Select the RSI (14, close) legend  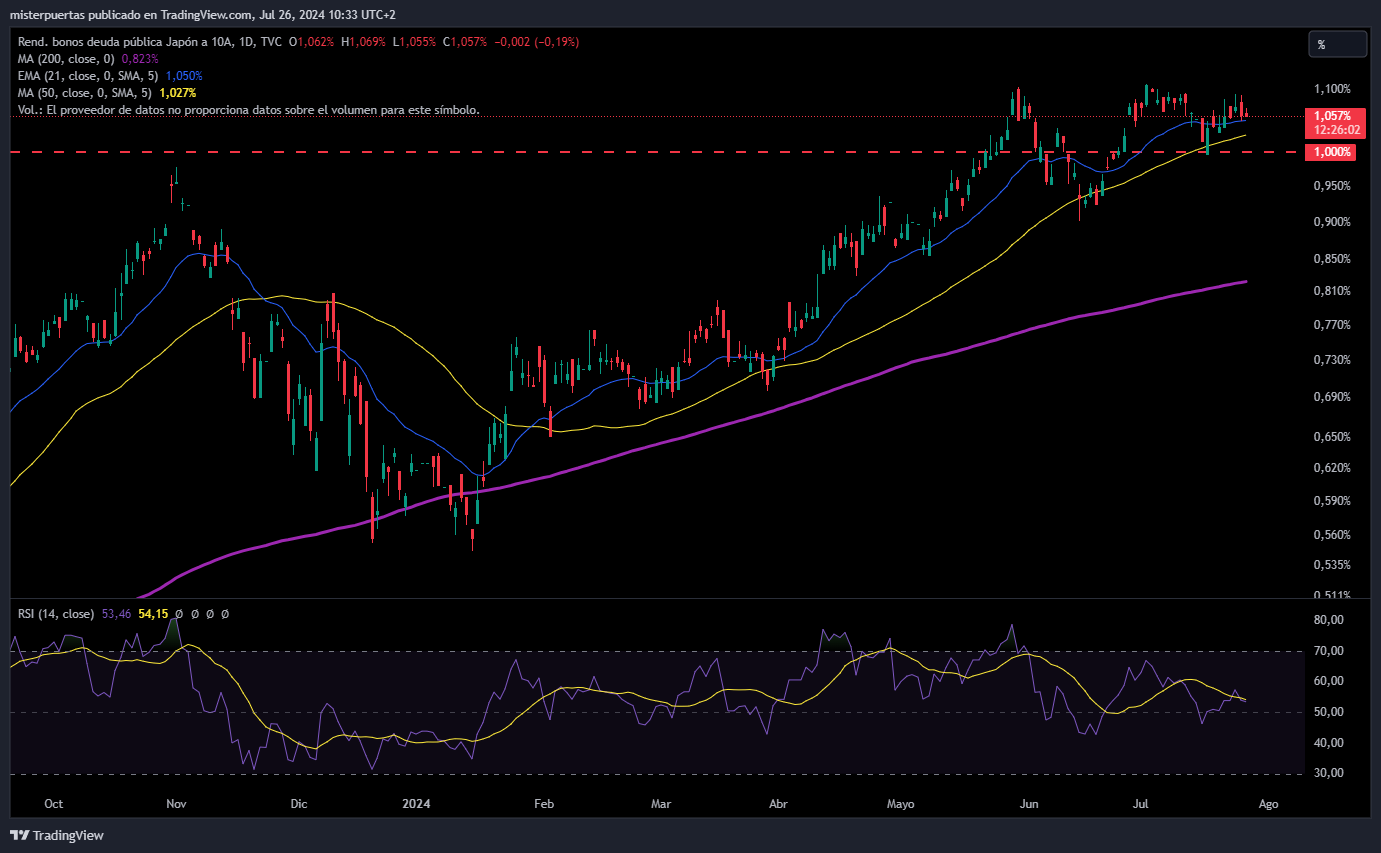click(x=56, y=614)
